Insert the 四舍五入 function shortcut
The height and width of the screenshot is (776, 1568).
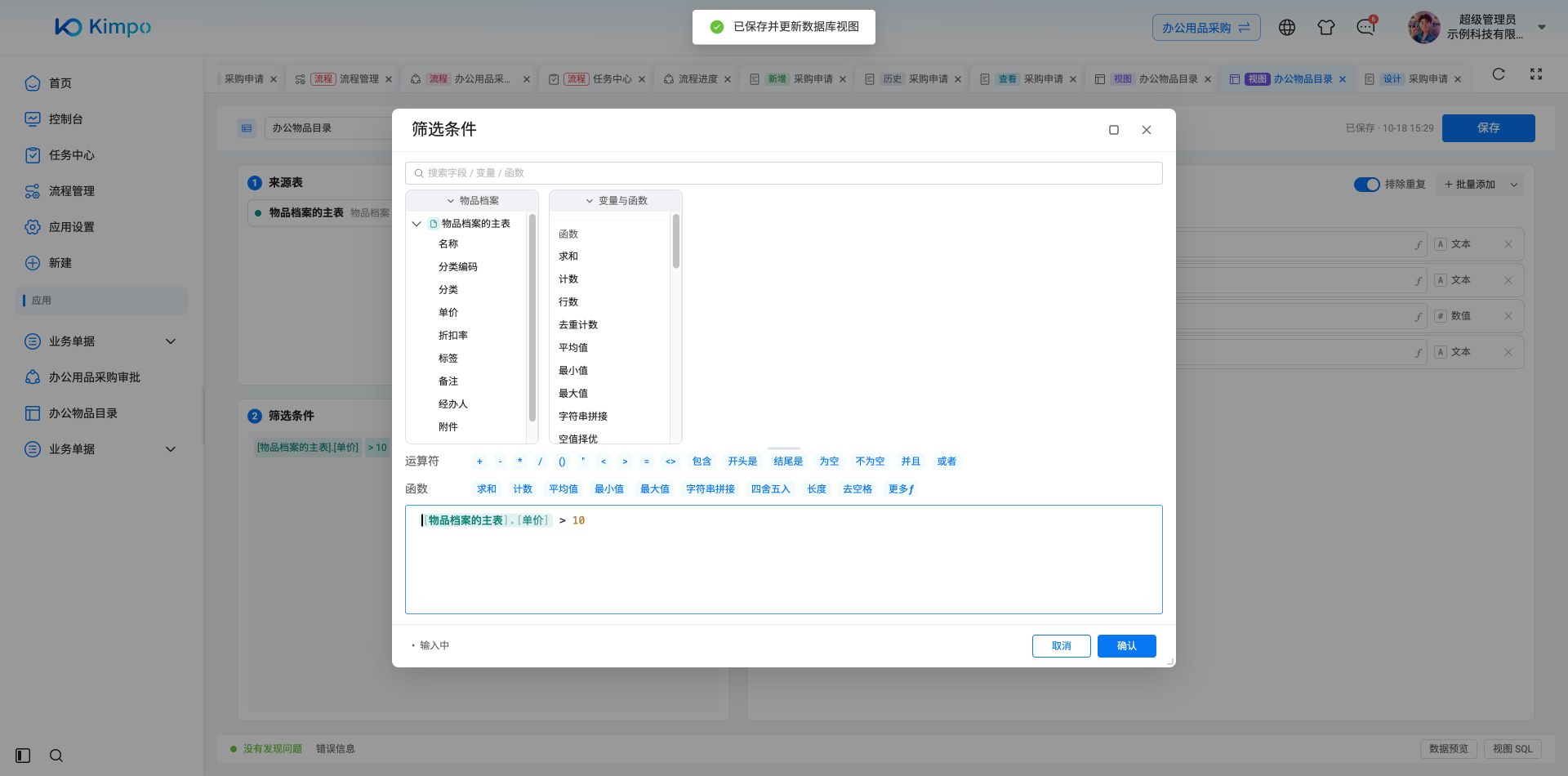(x=771, y=489)
